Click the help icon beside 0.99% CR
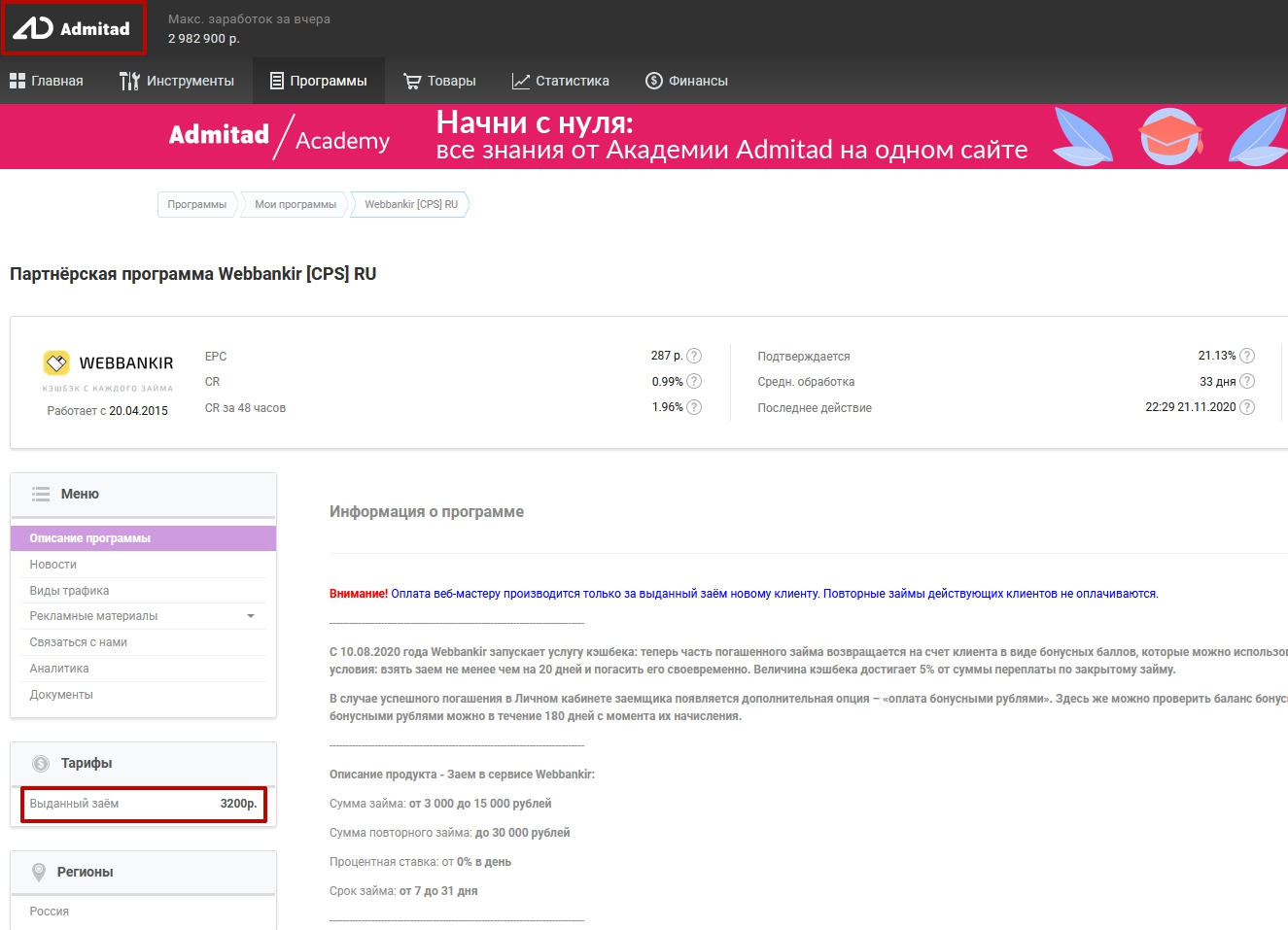 coord(694,381)
